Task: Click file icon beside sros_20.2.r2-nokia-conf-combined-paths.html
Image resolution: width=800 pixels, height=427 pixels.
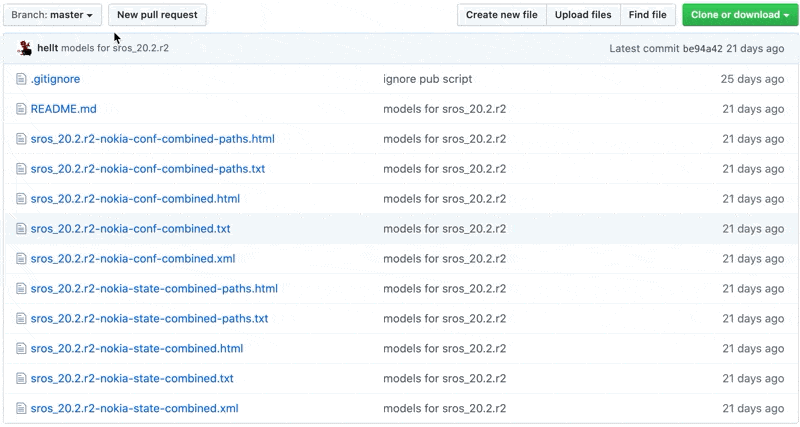Action: click(x=21, y=139)
